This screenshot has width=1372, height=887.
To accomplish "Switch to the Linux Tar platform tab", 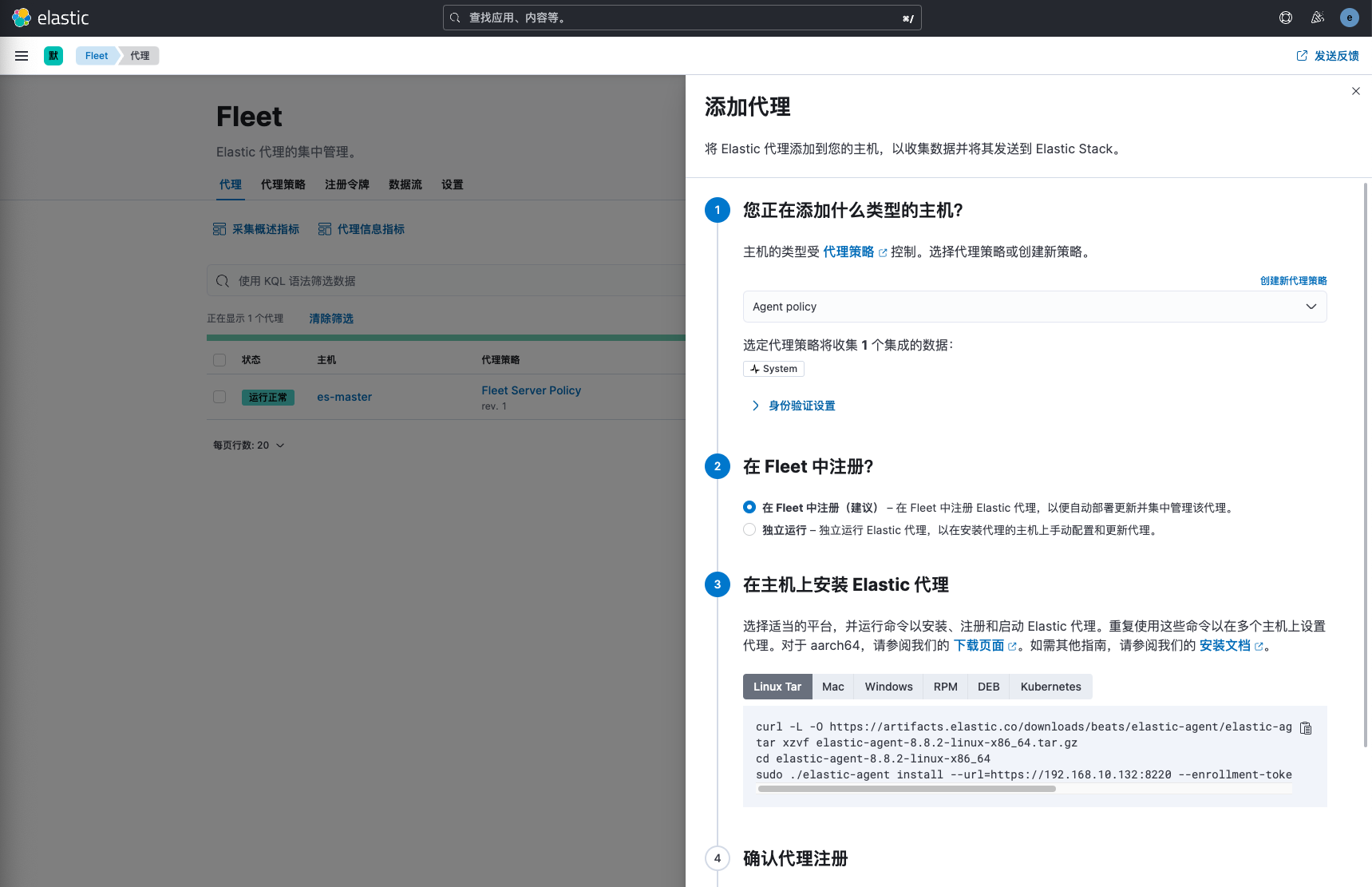I will click(777, 687).
